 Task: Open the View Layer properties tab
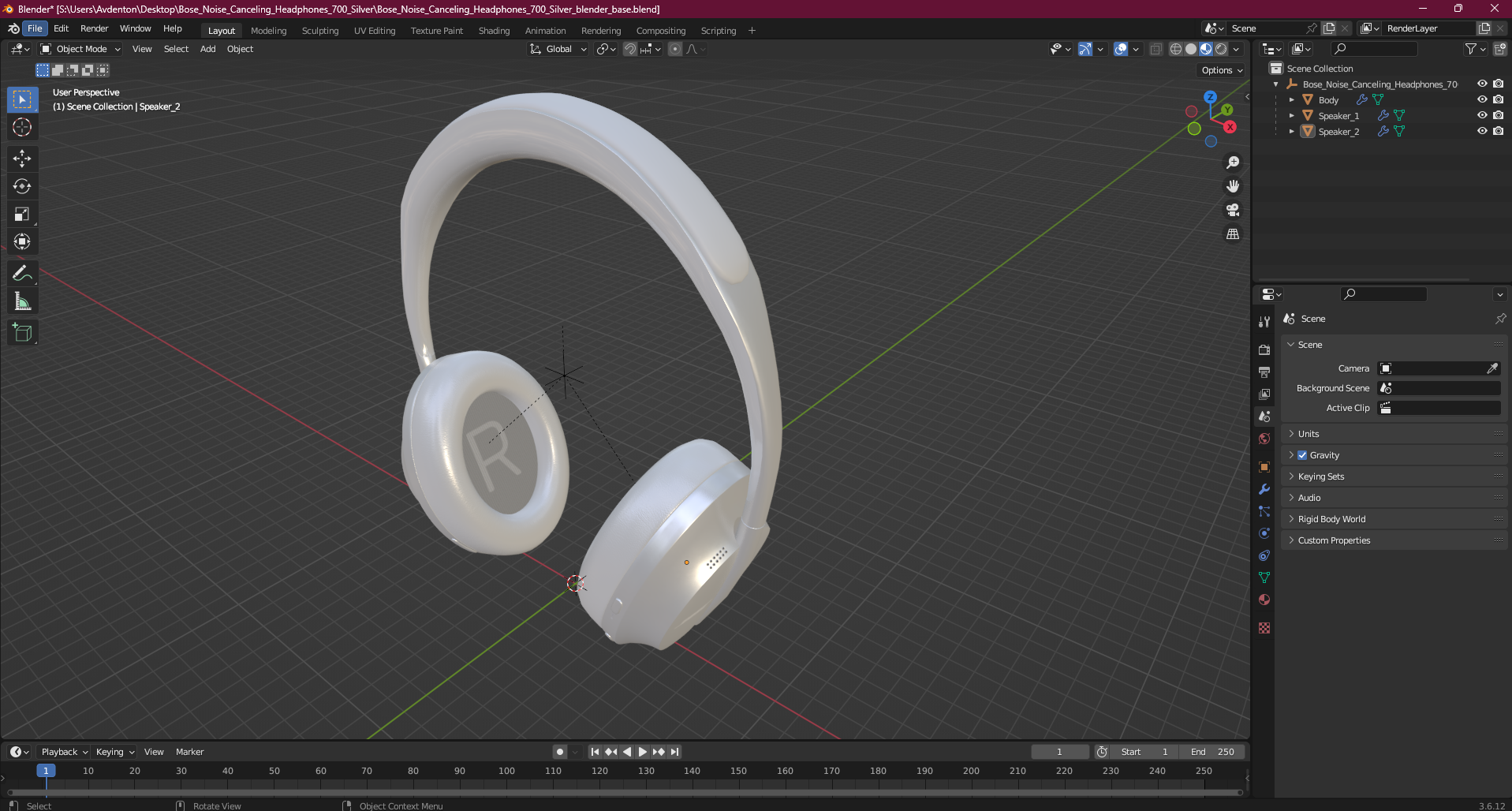tap(1264, 394)
